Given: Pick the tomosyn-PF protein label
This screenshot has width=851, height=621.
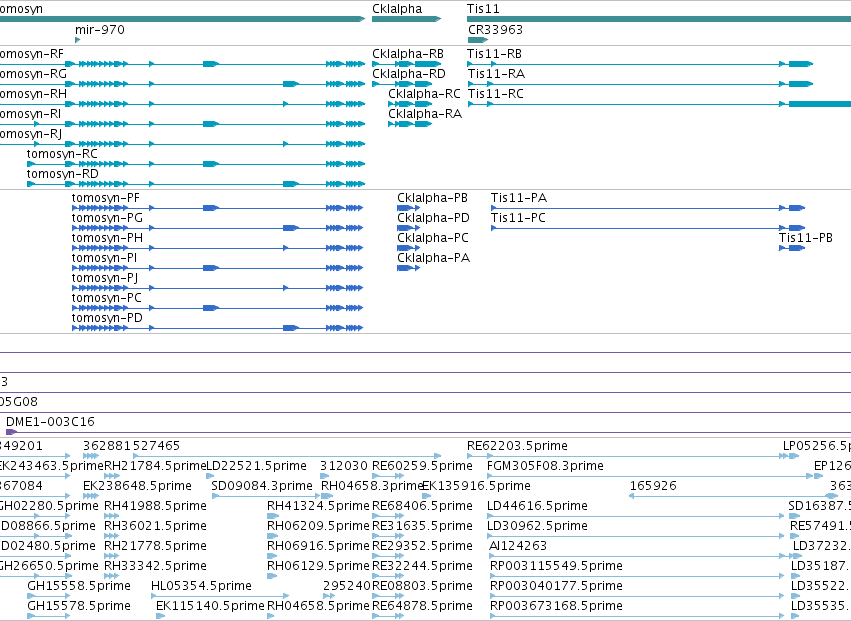Looking at the screenshot, I should coord(106,198).
